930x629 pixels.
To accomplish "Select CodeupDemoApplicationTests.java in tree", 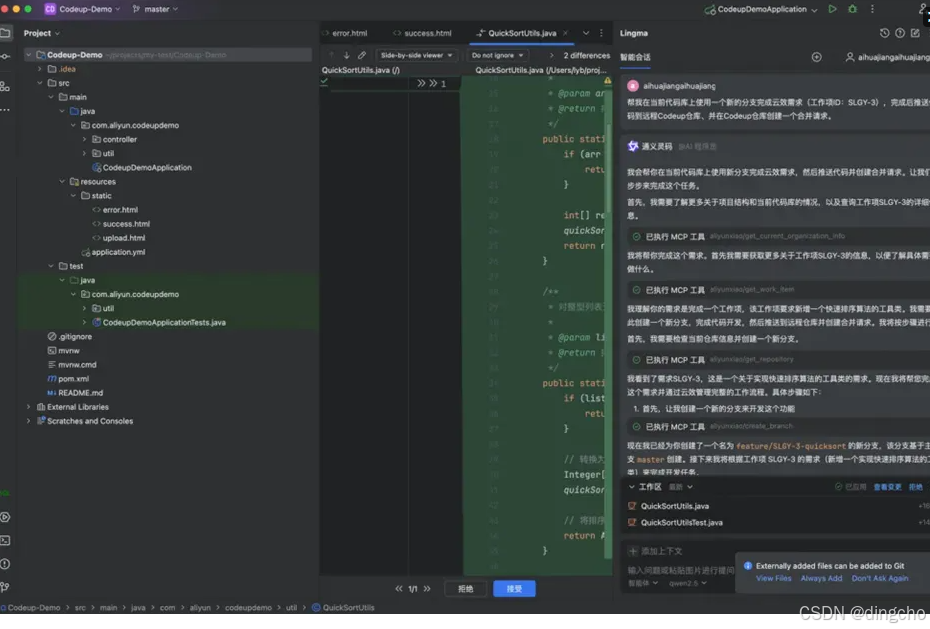I will (x=164, y=323).
